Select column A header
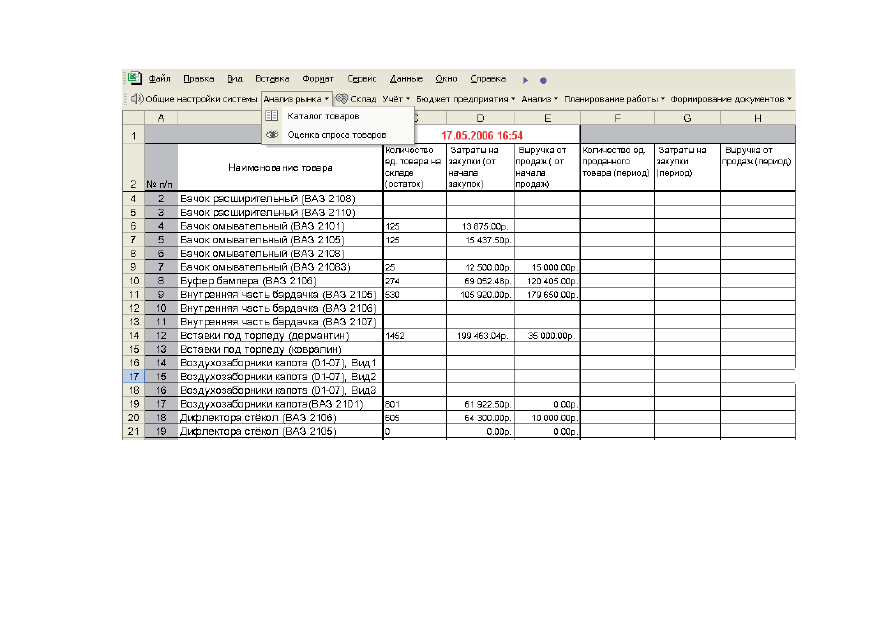Viewport: 893px width, 629px height. click(x=161, y=118)
